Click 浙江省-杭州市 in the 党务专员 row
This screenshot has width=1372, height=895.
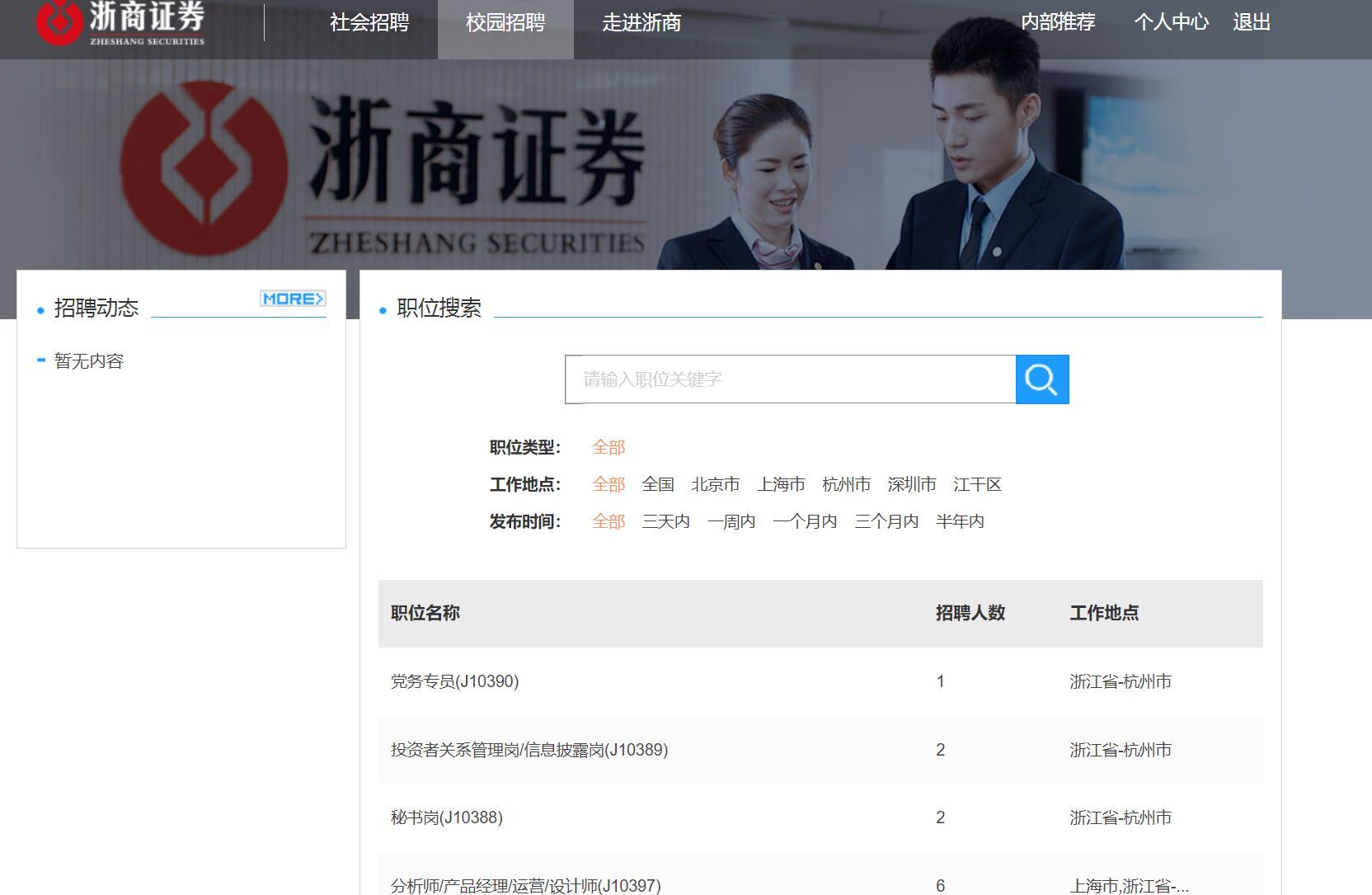[x=1121, y=681]
